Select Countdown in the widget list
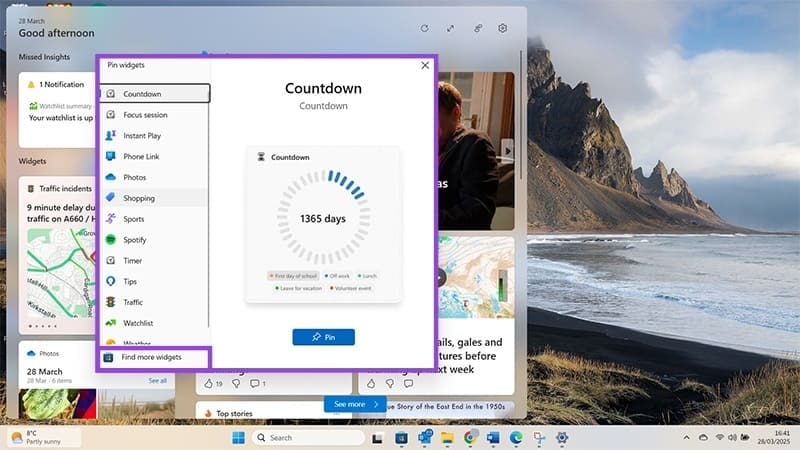 [155, 94]
